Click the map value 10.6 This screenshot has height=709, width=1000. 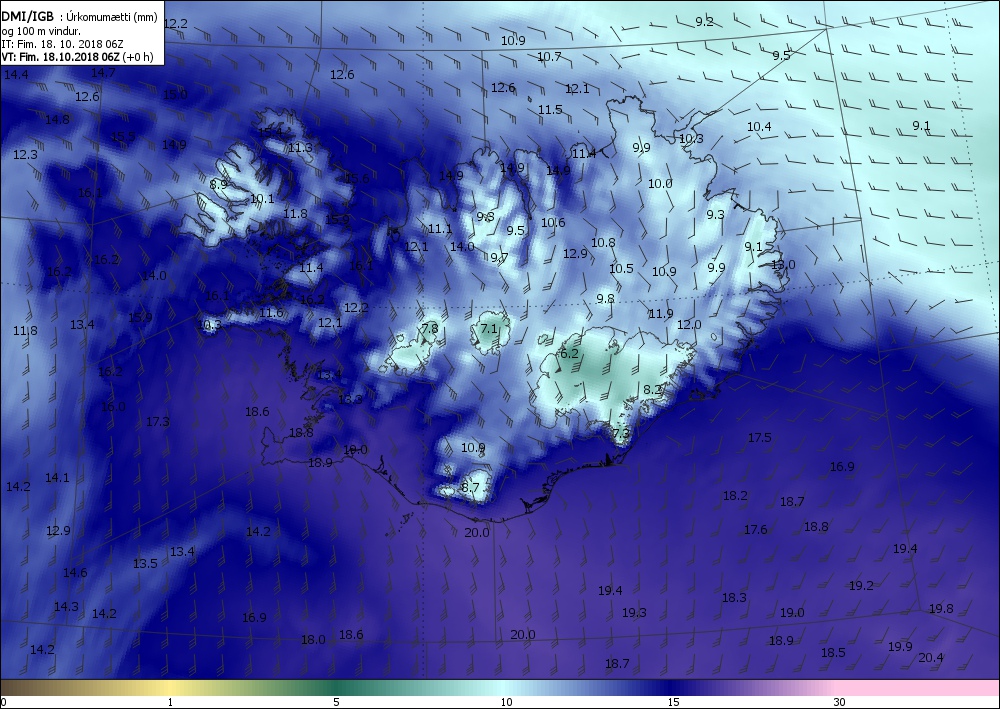pos(553,223)
